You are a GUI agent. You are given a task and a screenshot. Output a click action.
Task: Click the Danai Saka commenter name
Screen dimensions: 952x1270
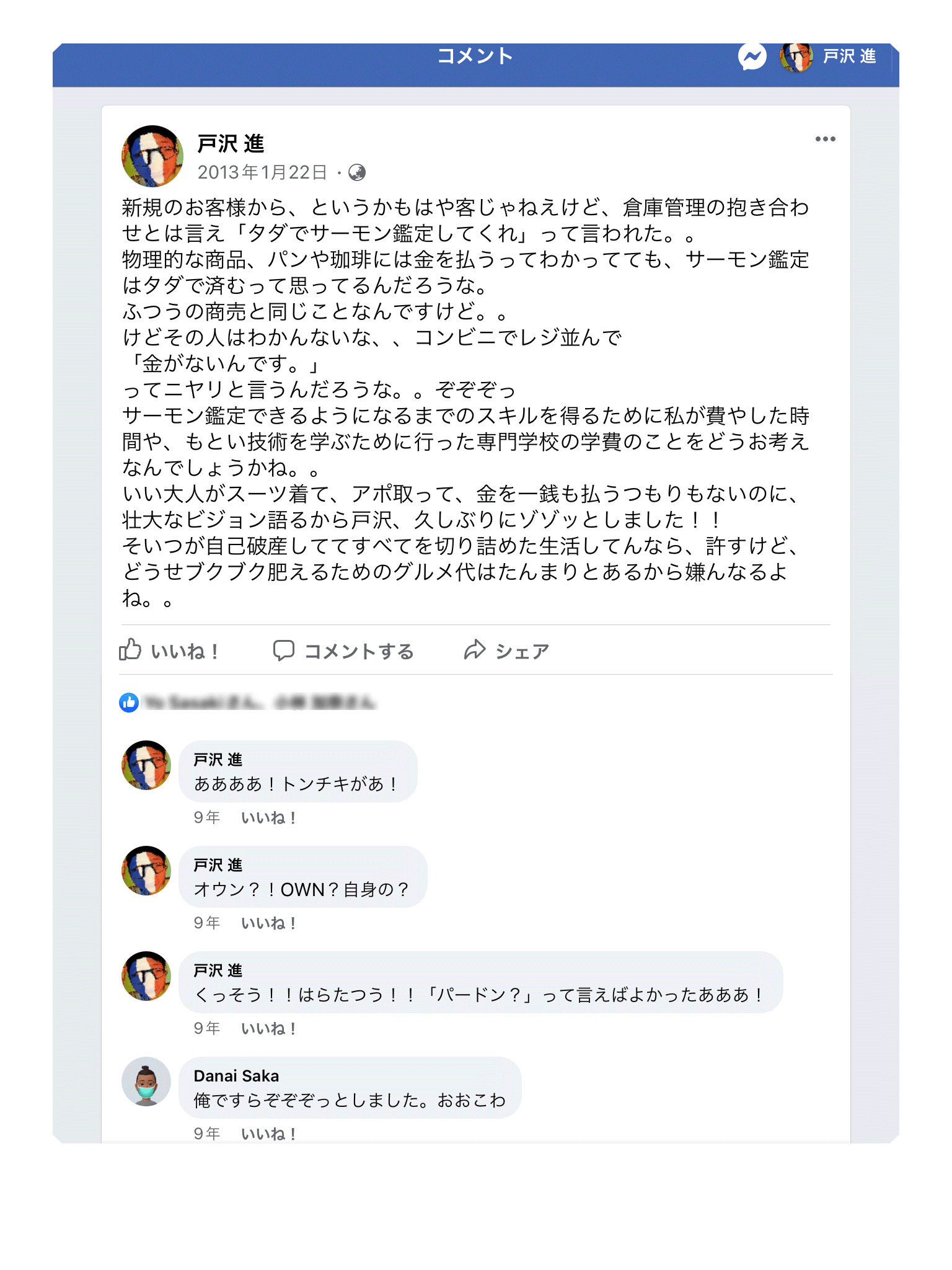pyautogui.click(x=236, y=1076)
